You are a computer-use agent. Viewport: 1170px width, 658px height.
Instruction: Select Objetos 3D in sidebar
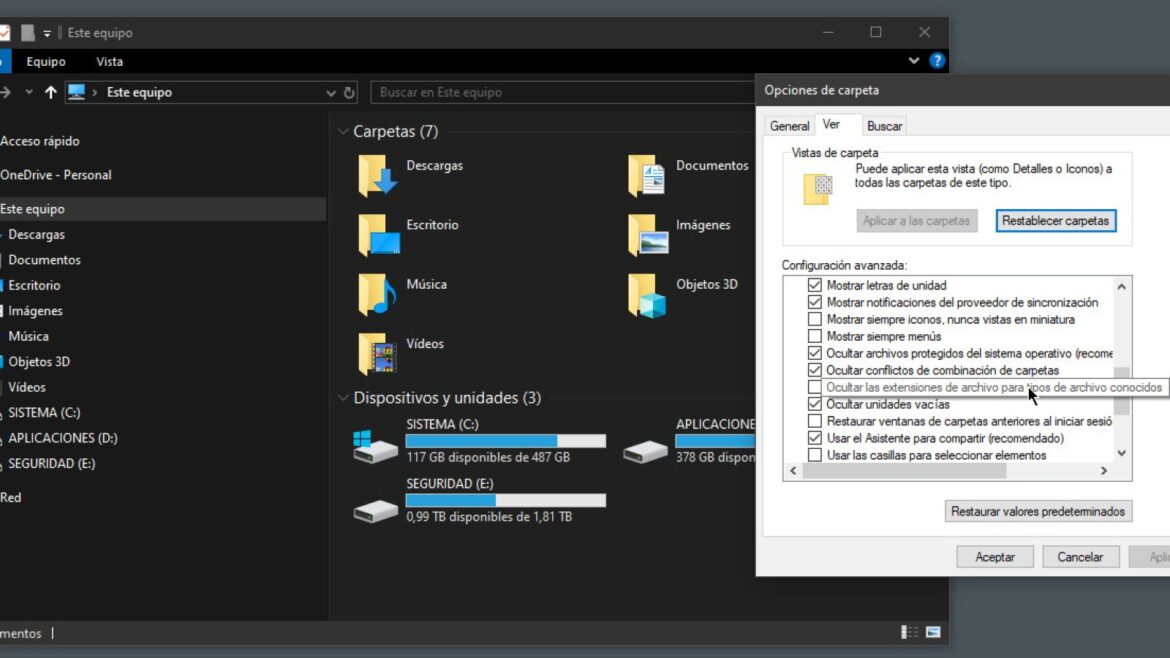39,362
